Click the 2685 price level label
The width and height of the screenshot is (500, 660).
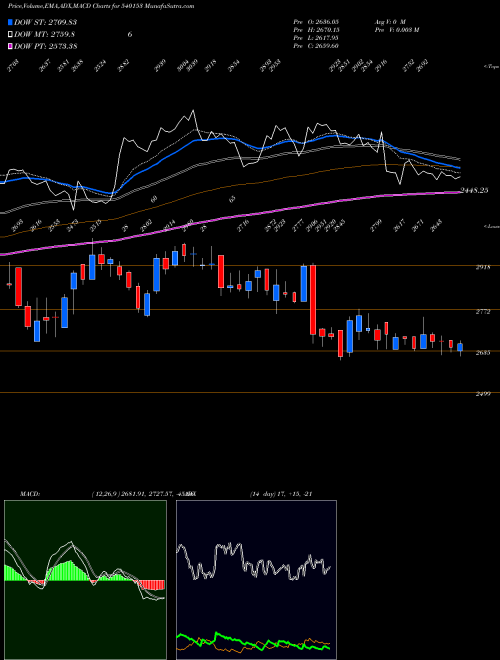(x=482, y=353)
